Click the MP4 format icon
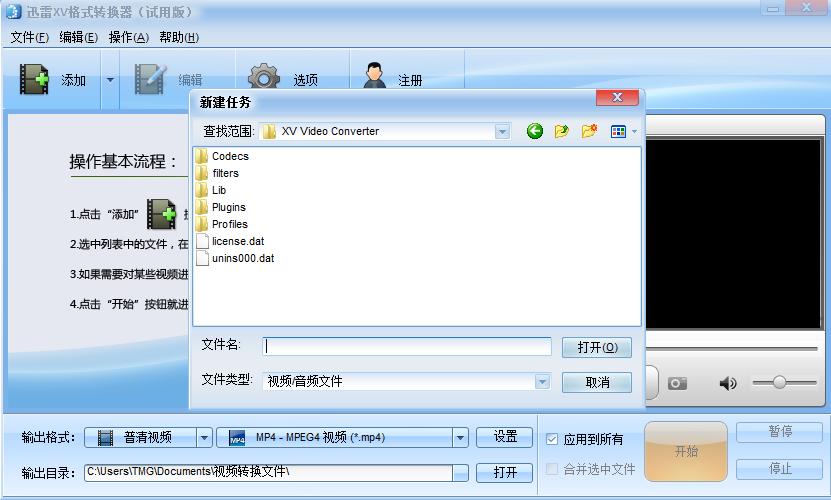831x500 pixels. (237, 438)
